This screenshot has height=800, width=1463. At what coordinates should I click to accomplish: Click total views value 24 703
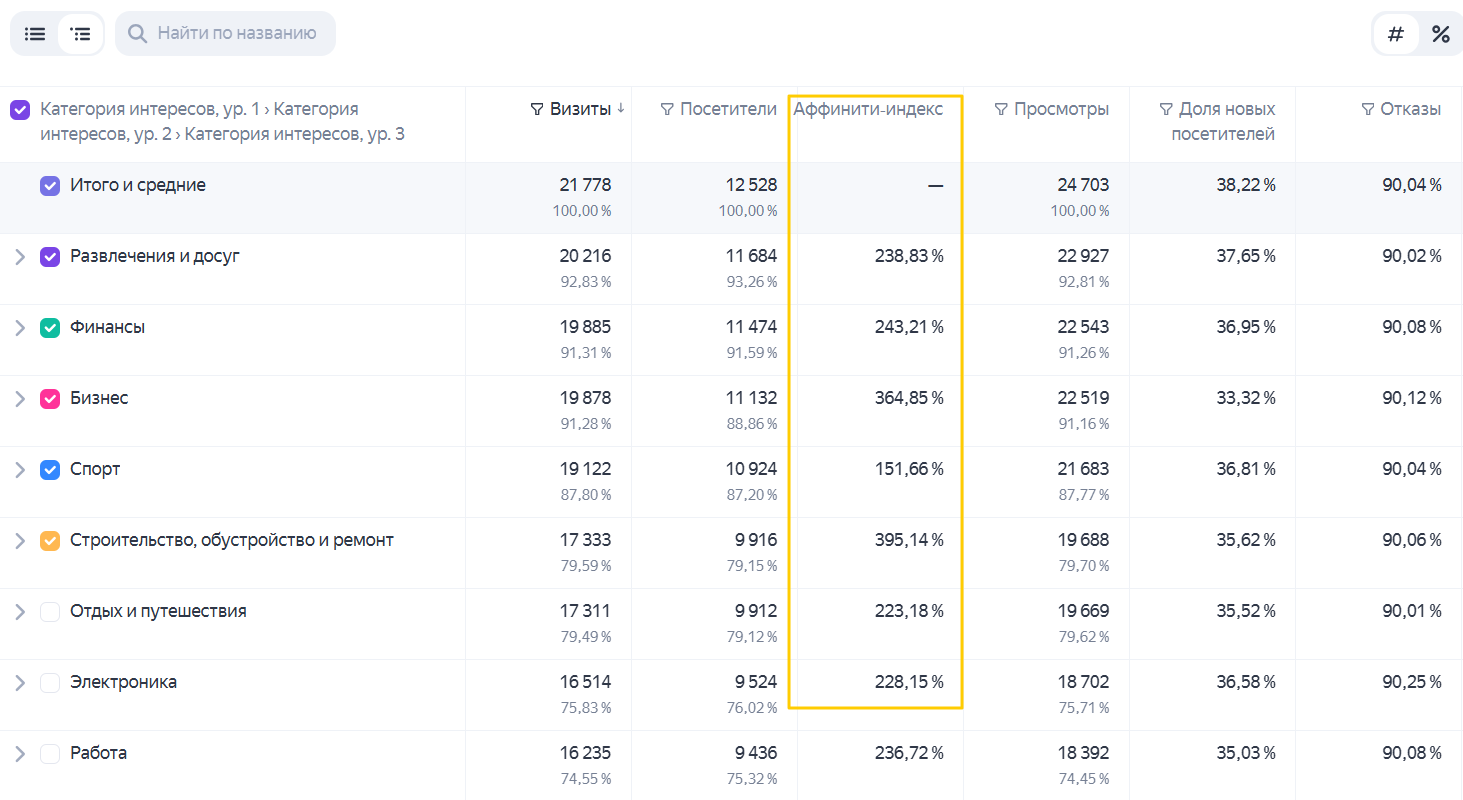tap(1083, 185)
